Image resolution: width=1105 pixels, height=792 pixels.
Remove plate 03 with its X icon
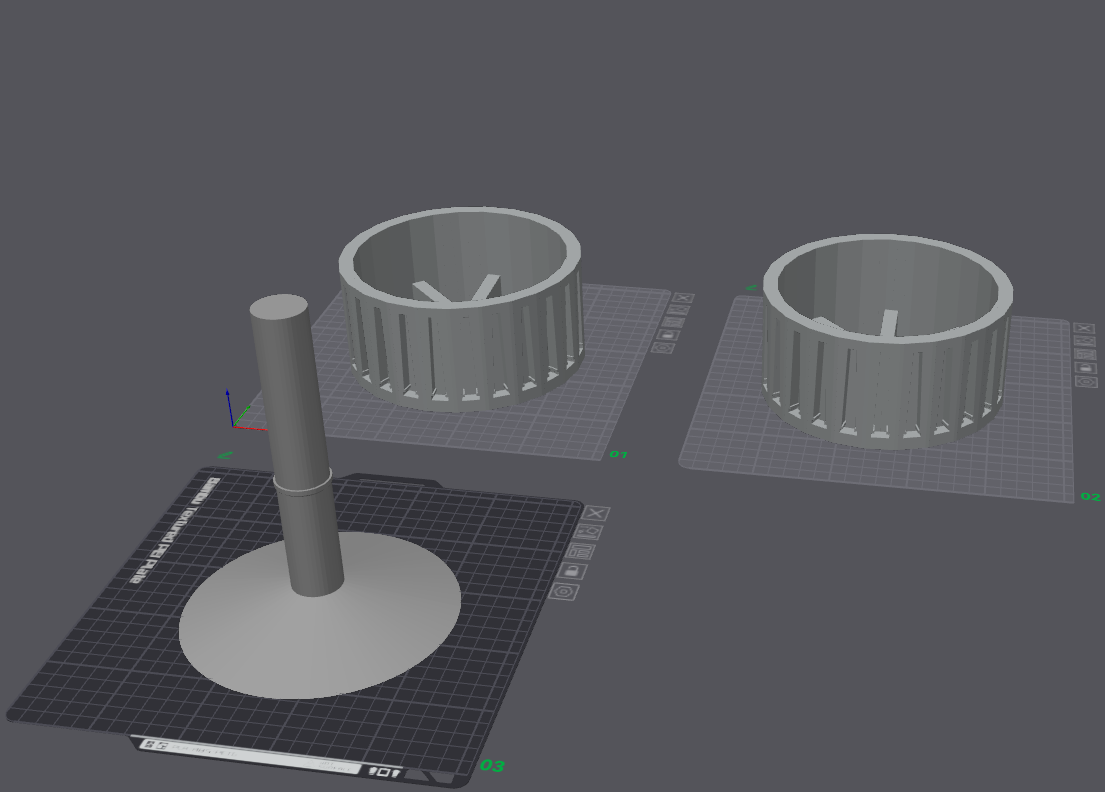tap(595, 513)
